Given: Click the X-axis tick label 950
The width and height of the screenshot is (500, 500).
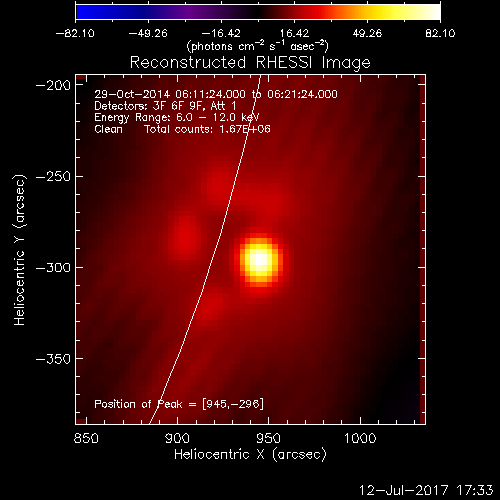Looking at the screenshot, I should [x=268, y=438].
